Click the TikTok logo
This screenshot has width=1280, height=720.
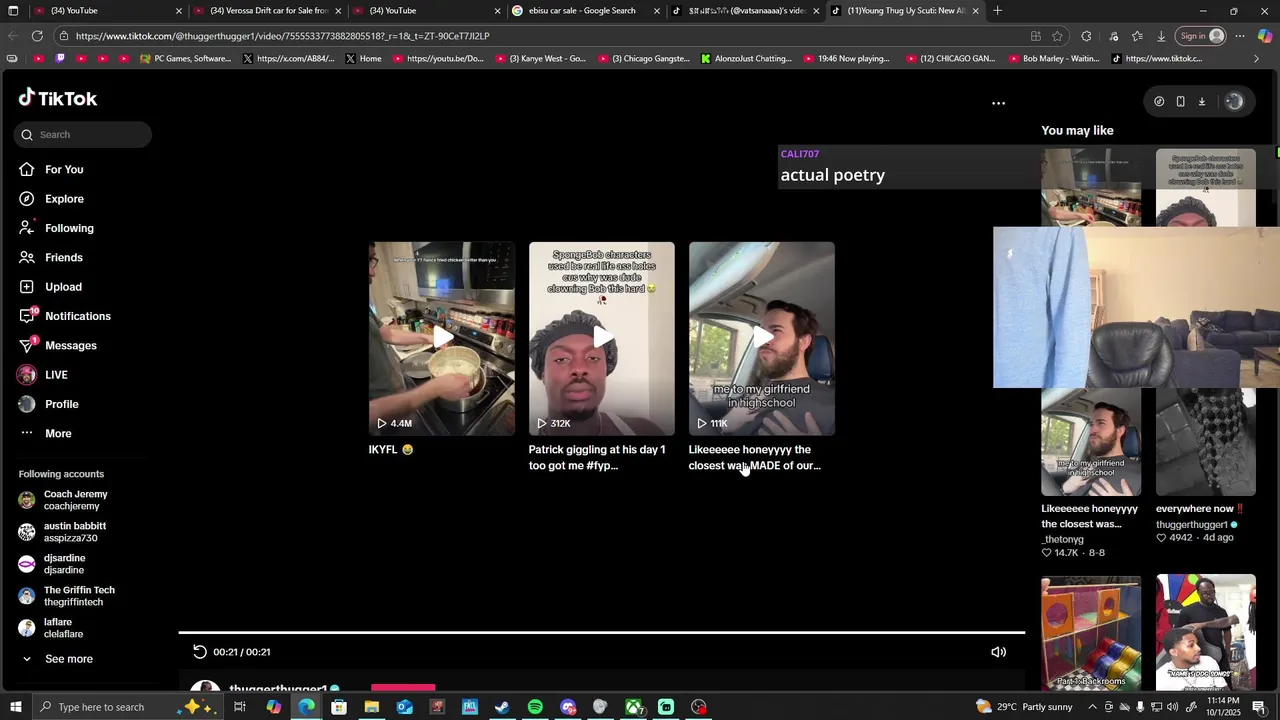(x=57, y=98)
